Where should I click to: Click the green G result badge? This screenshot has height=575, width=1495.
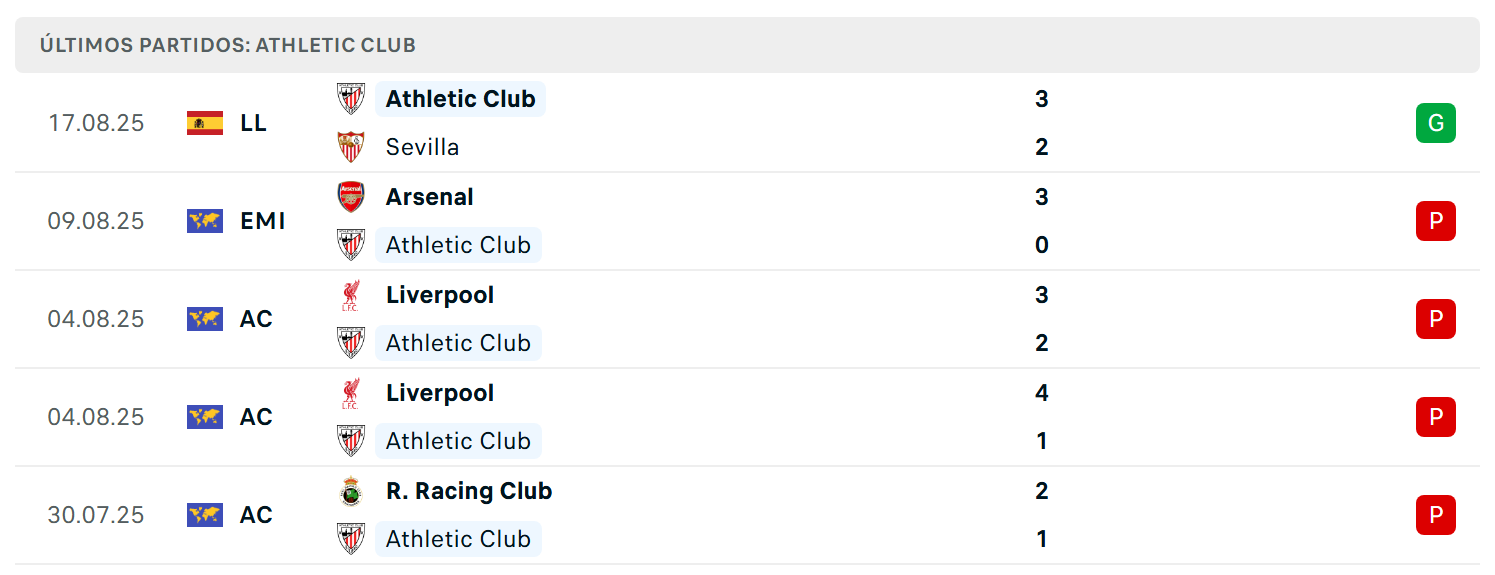(1436, 123)
